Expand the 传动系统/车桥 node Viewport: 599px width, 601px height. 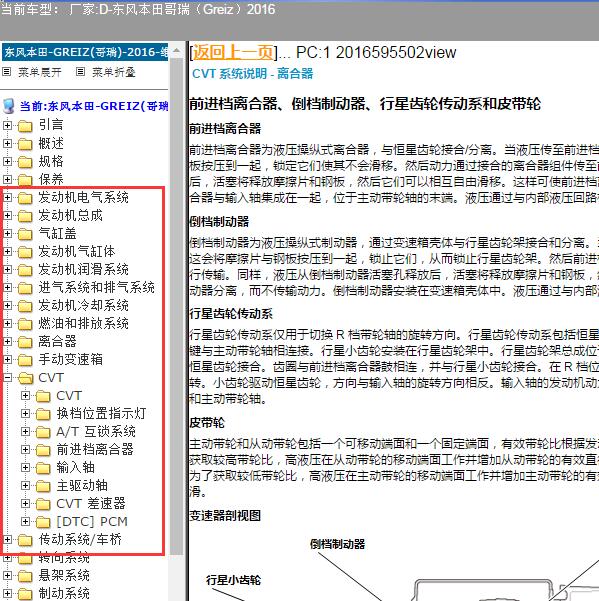[7, 540]
